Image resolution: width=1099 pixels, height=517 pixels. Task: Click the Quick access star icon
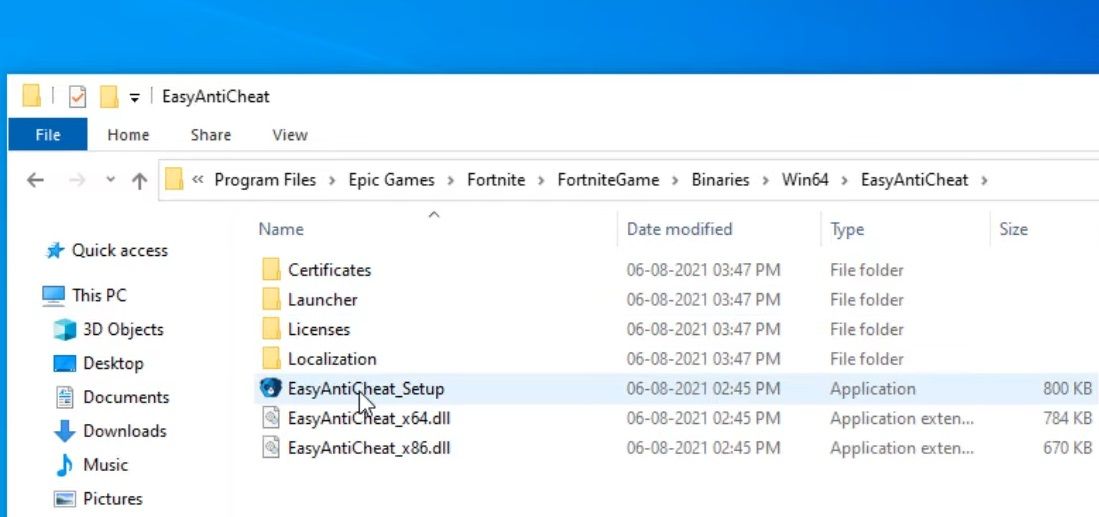[x=55, y=251]
